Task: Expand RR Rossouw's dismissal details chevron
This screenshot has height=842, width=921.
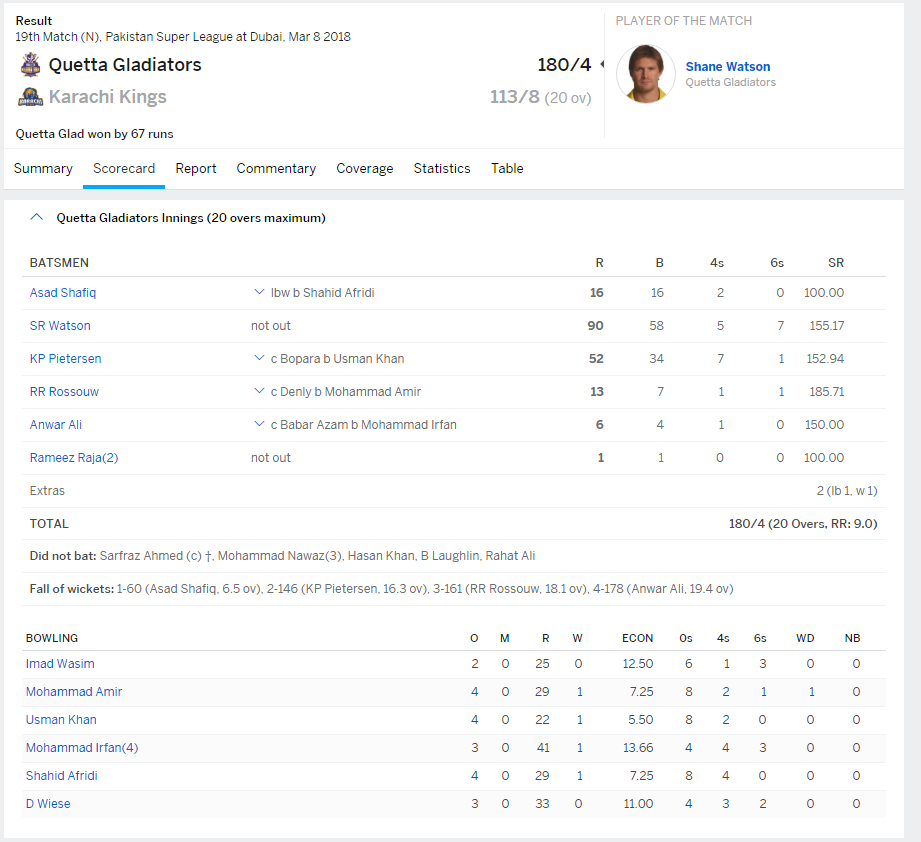Action: (259, 392)
